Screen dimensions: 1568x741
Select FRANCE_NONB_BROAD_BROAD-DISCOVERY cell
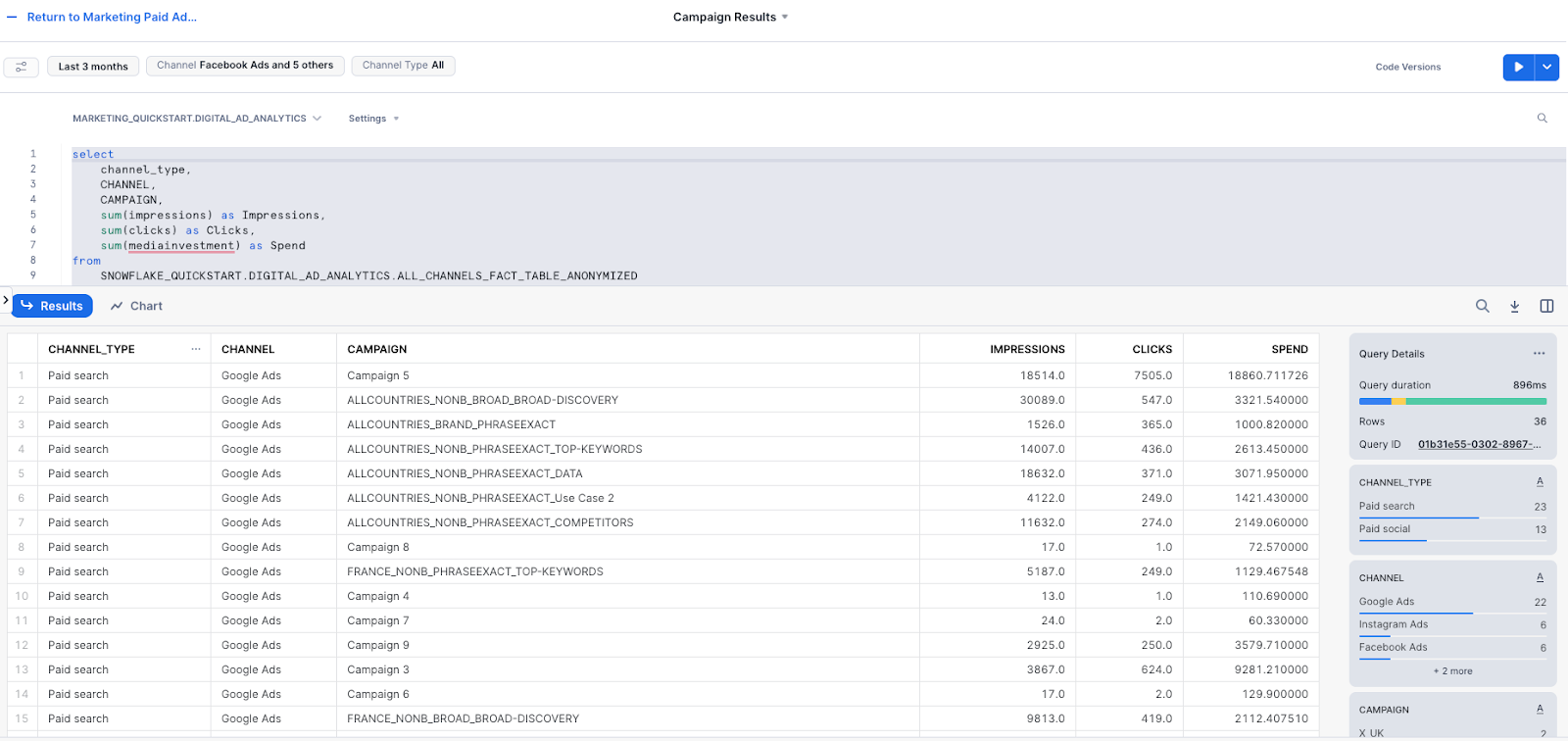(x=627, y=718)
